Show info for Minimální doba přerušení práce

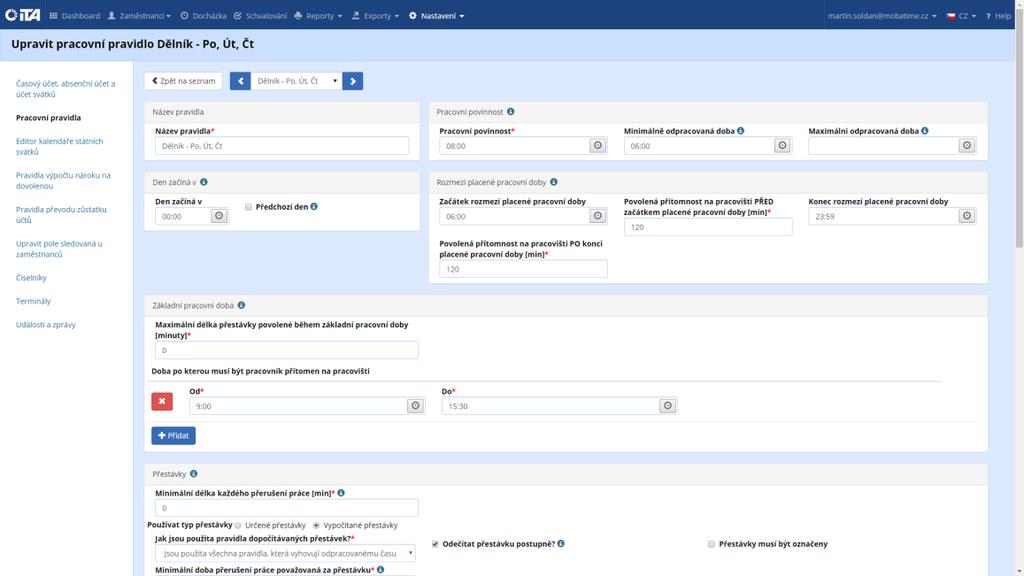pos(381,569)
